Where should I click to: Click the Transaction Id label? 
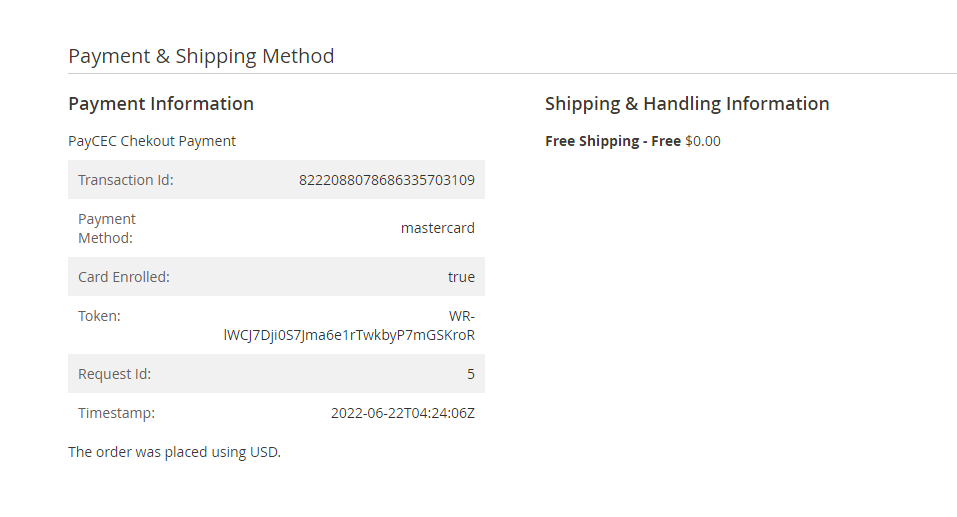point(126,180)
